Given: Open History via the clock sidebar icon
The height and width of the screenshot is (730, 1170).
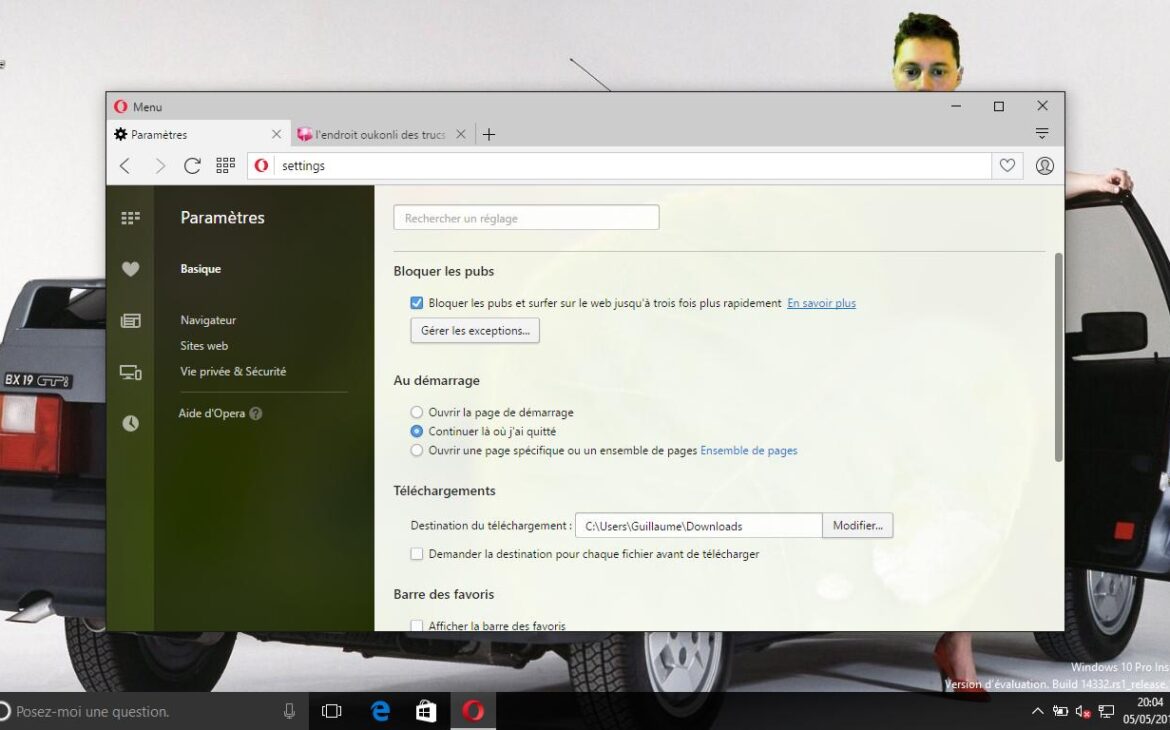Looking at the screenshot, I should (x=130, y=422).
